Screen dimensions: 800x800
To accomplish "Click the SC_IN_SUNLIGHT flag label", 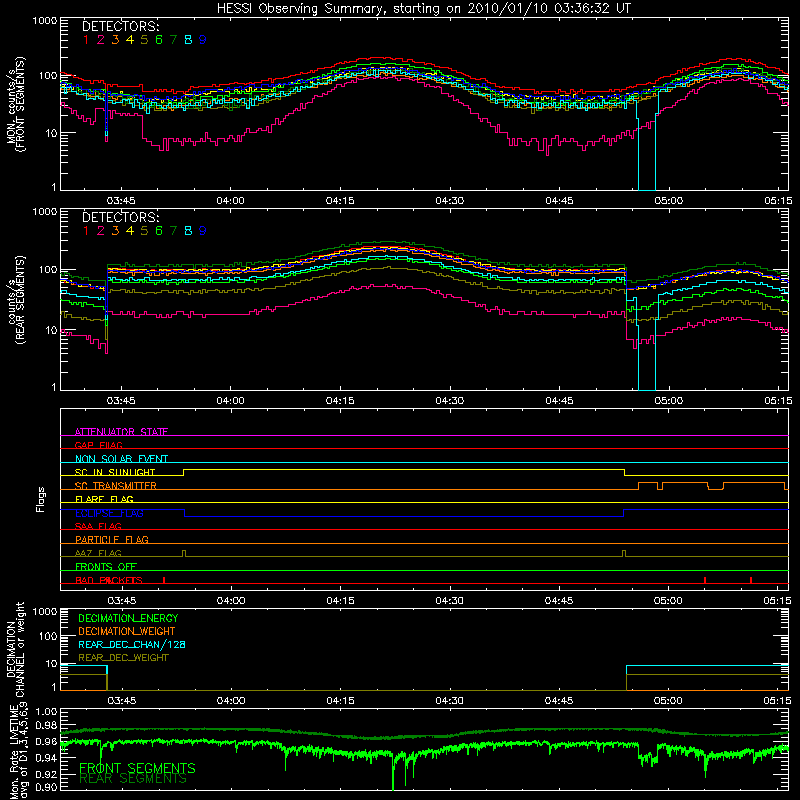I will pos(115,472).
